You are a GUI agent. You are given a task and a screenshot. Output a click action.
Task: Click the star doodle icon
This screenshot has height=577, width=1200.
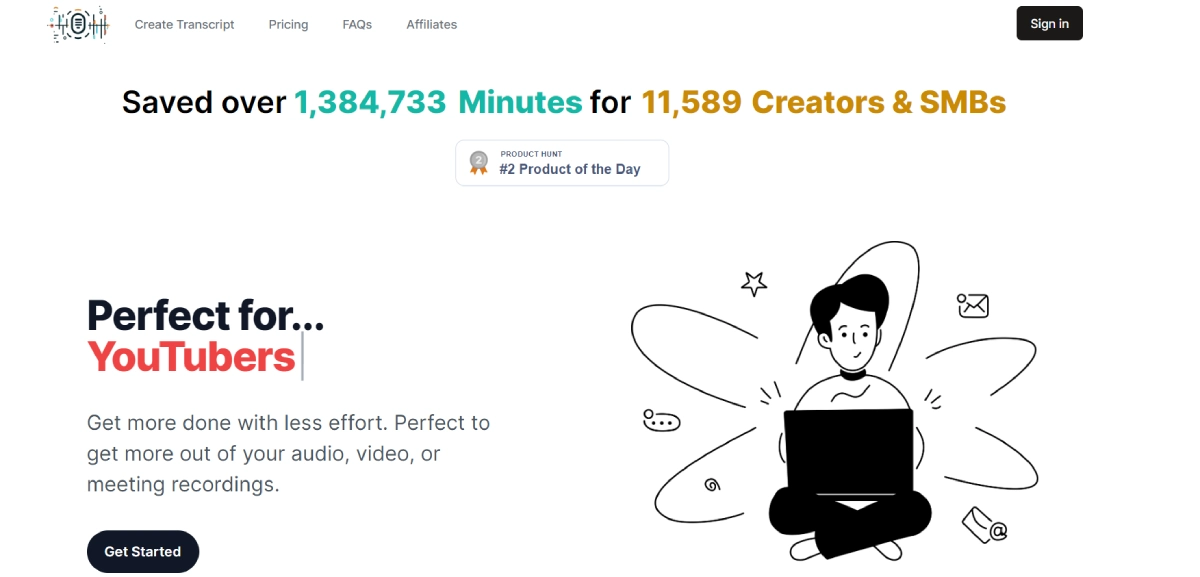click(754, 284)
